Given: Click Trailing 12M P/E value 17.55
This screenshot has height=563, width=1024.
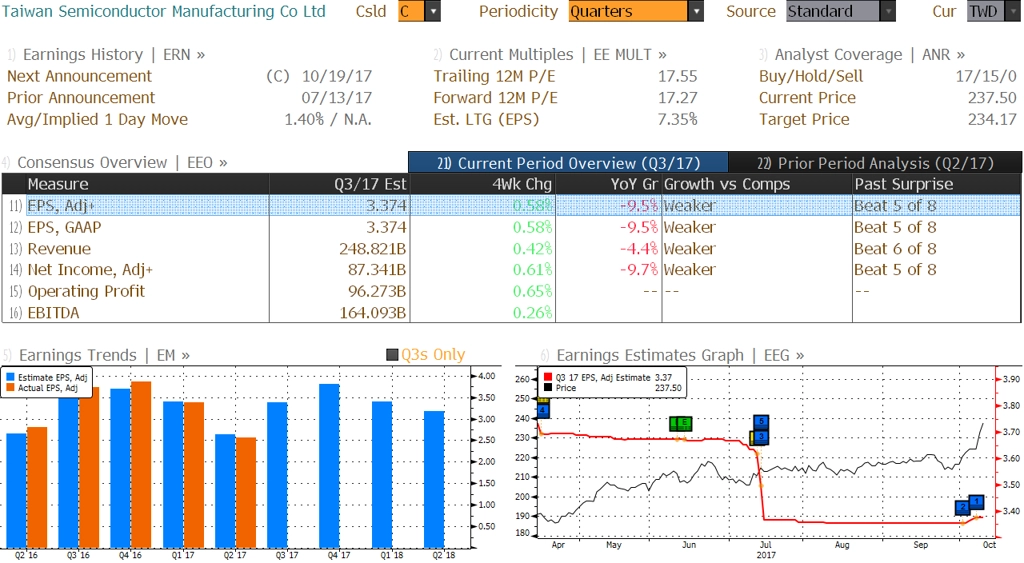Looking at the screenshot, I should [x=677, y=76].
